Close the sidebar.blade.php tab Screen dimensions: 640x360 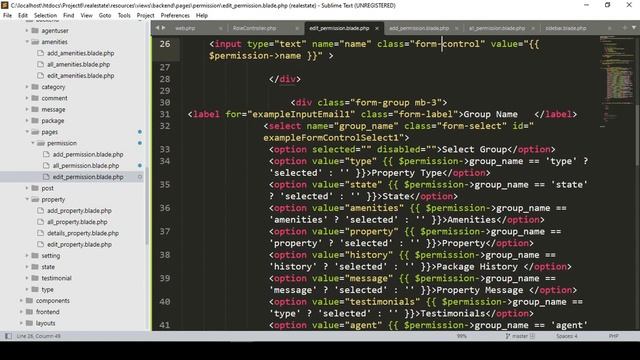point(609,28)
